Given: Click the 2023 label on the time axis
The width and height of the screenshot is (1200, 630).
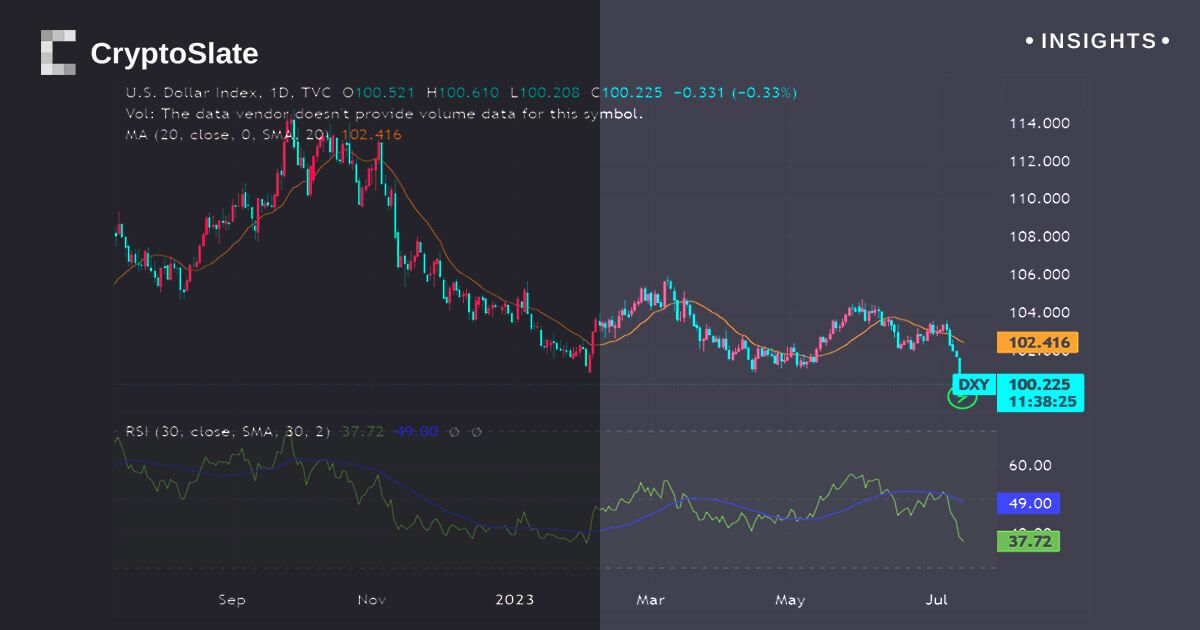Looking at the screenshot, I should tap(515, 600).
